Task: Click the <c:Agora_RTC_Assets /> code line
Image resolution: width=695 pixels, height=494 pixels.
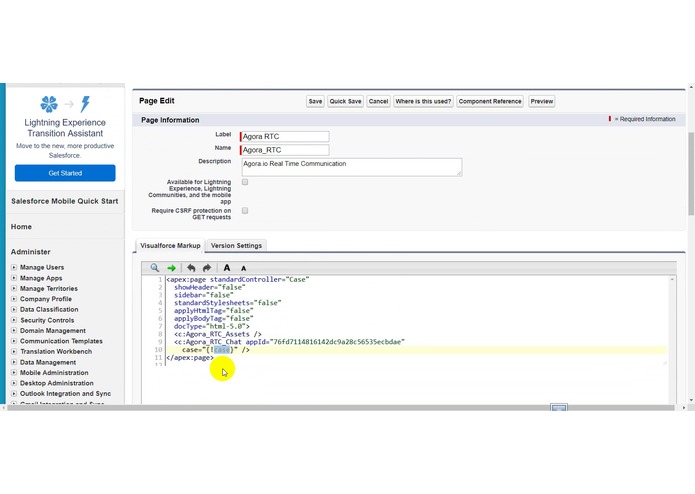Action: tap(218, 334)
